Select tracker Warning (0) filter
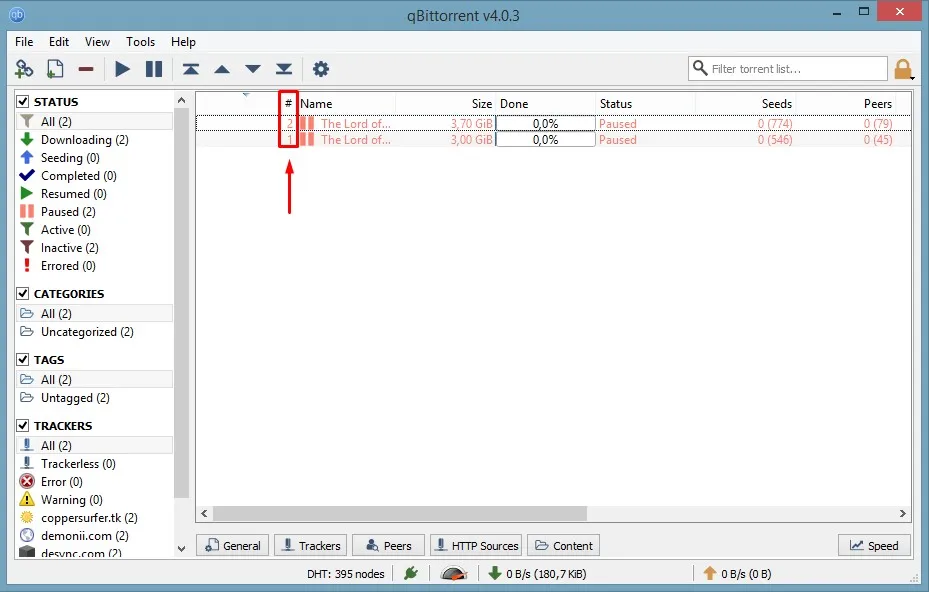929x592 pixels. pos(71,500)
